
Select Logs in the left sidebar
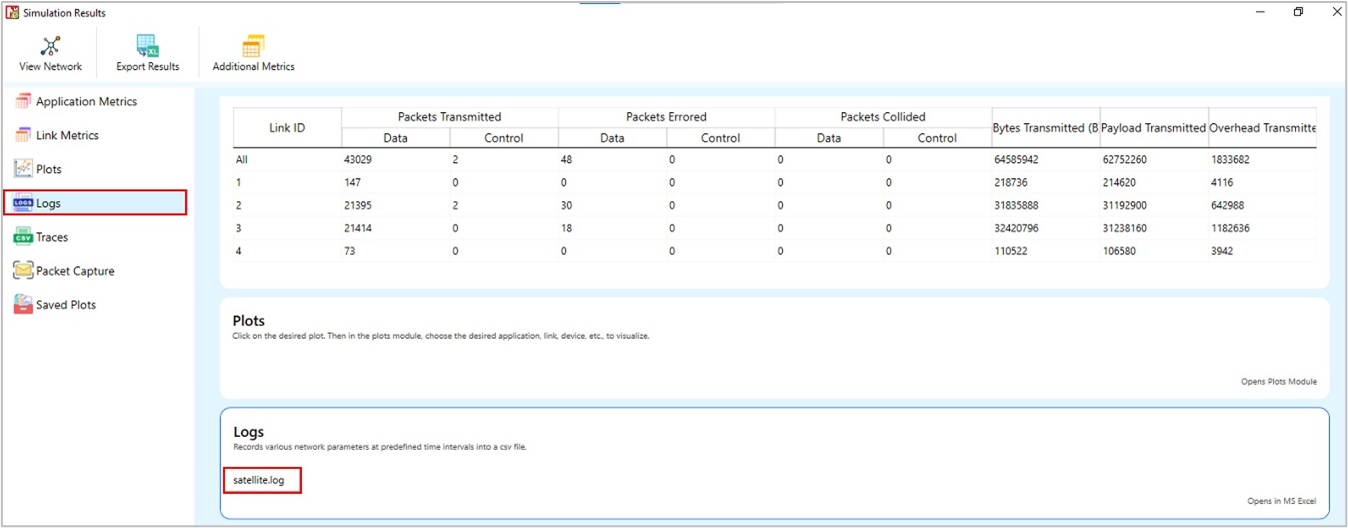48,203
